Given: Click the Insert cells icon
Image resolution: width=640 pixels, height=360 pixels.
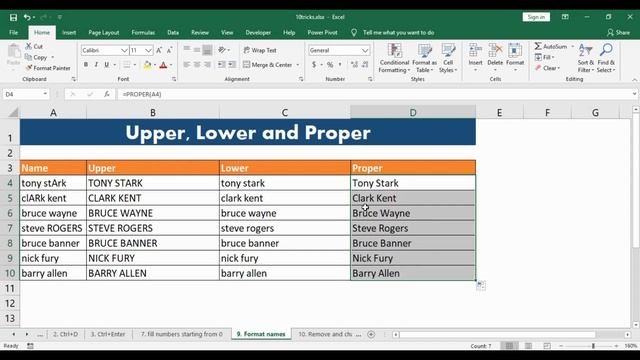Looking at the screenshot, I should pyautogui.click(x=476, y=50).
